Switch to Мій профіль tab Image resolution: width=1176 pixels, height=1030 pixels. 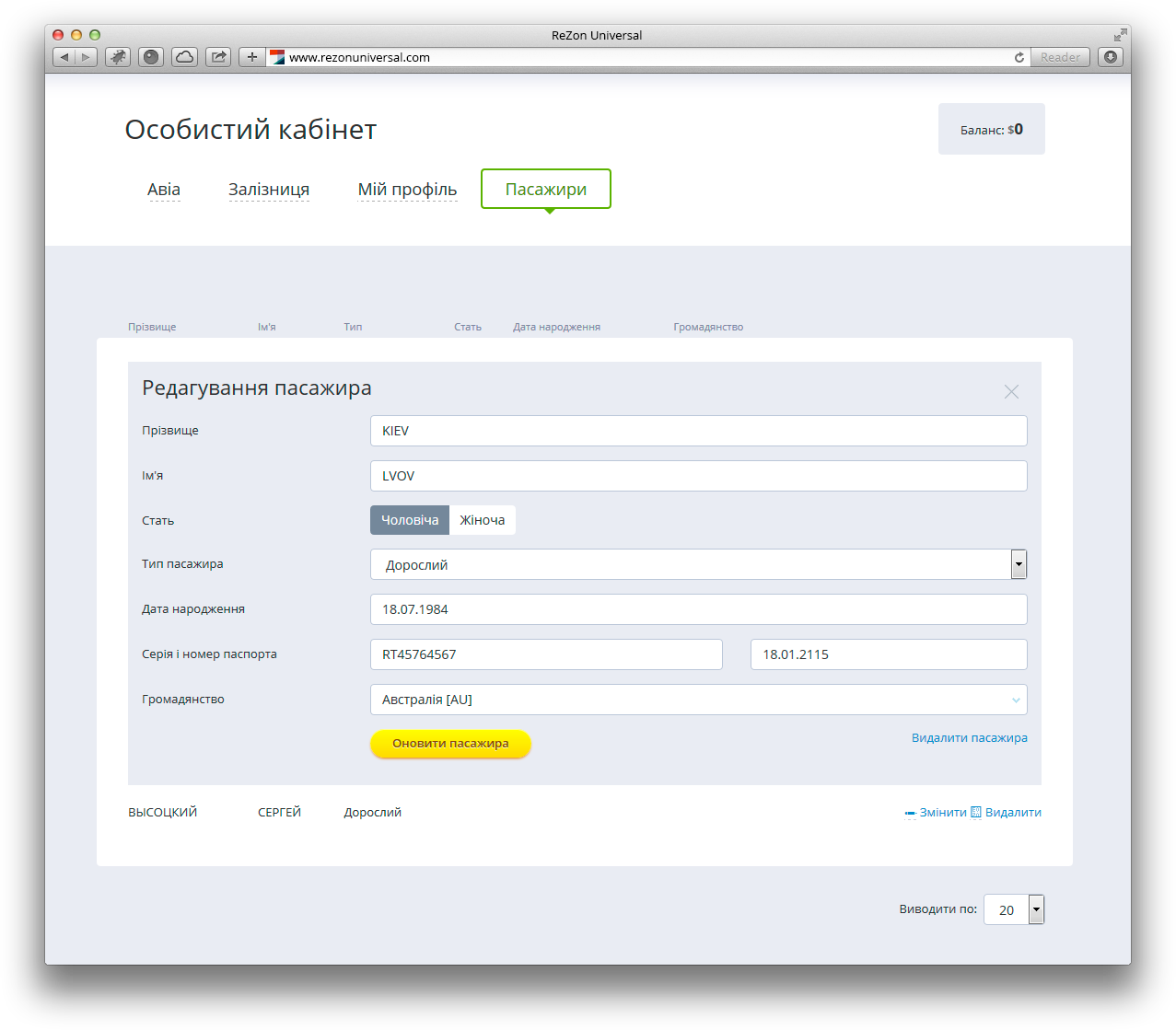coord(407,190)
